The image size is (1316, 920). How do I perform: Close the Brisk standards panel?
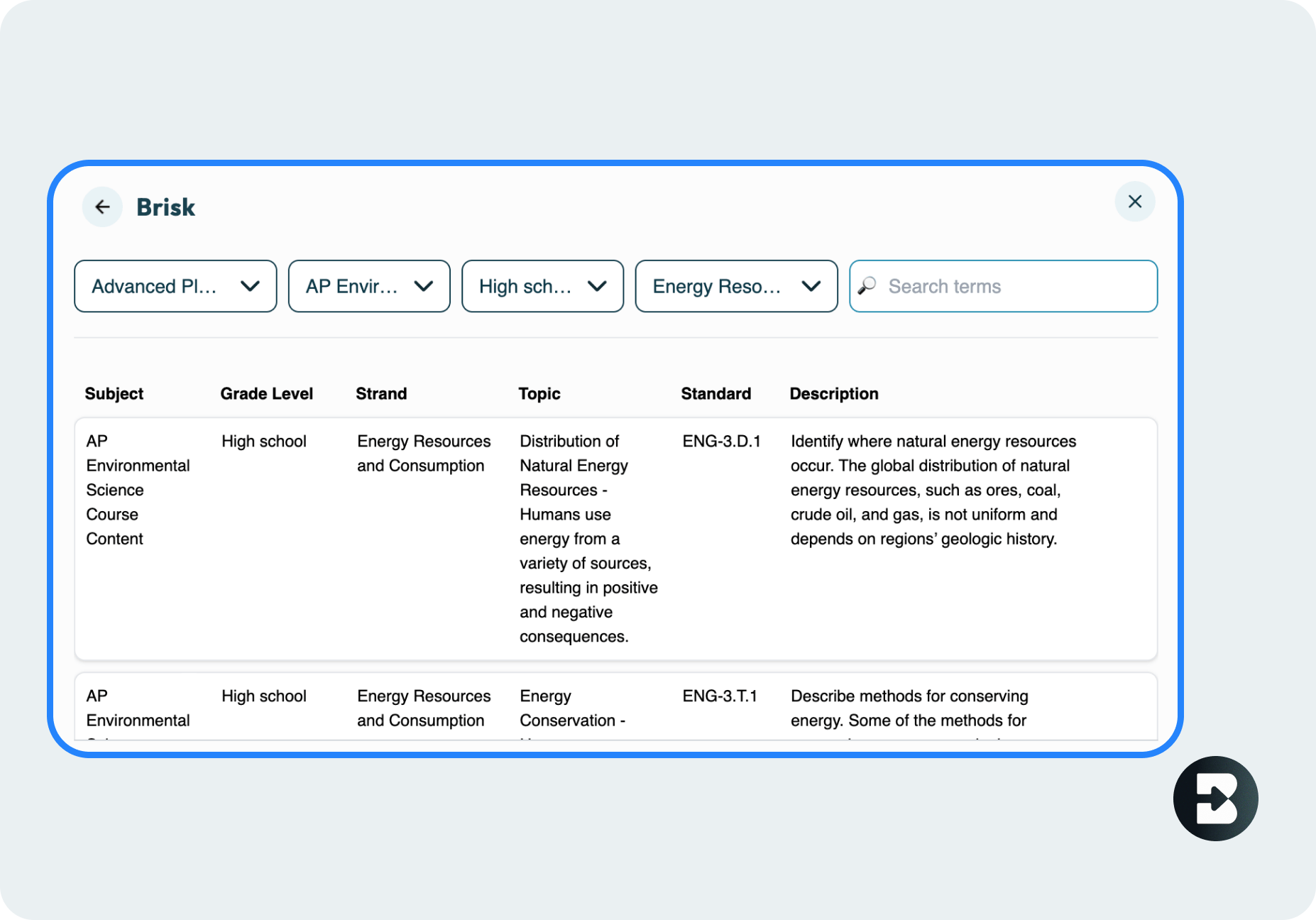(x=1134, y=202)
